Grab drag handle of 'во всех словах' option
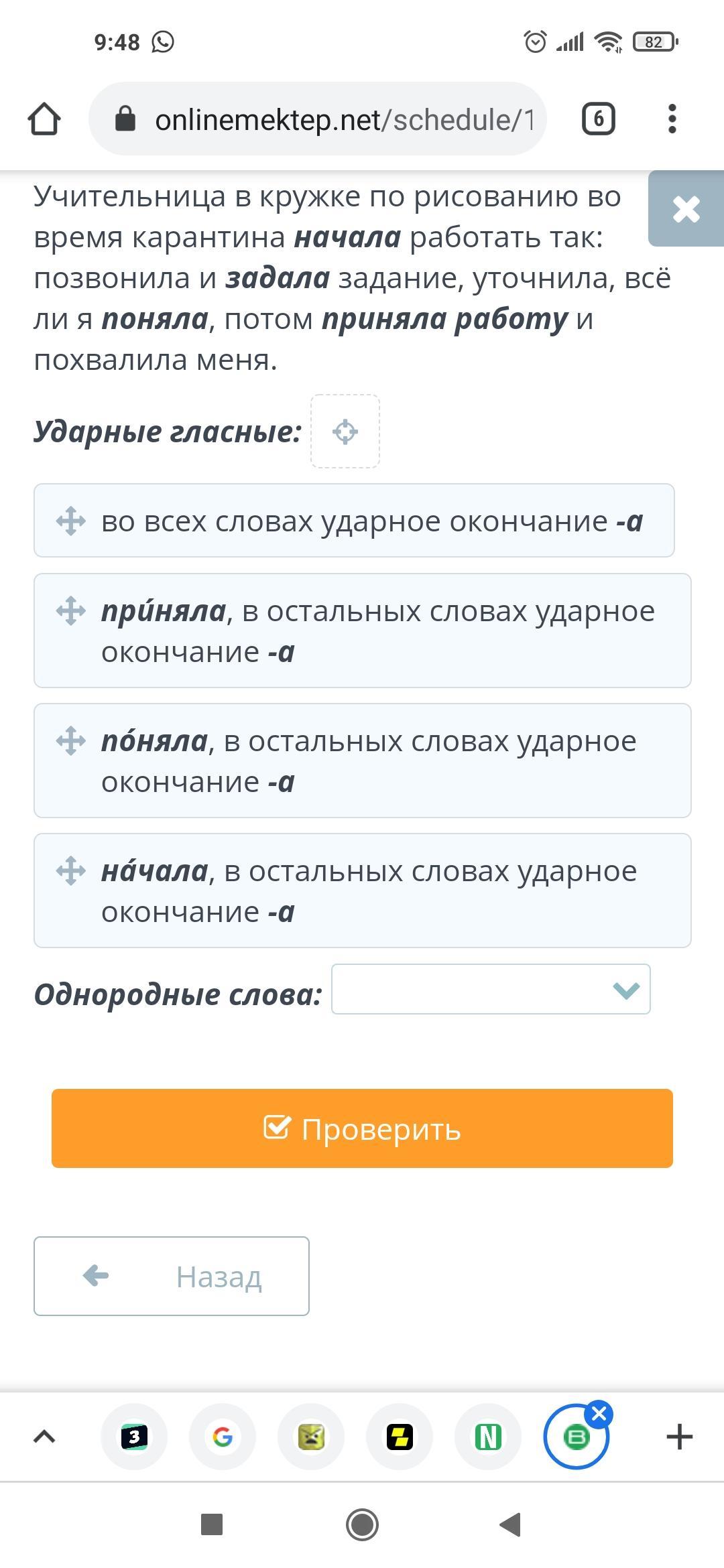This screenshot has height=1568, width=724. 71,521
